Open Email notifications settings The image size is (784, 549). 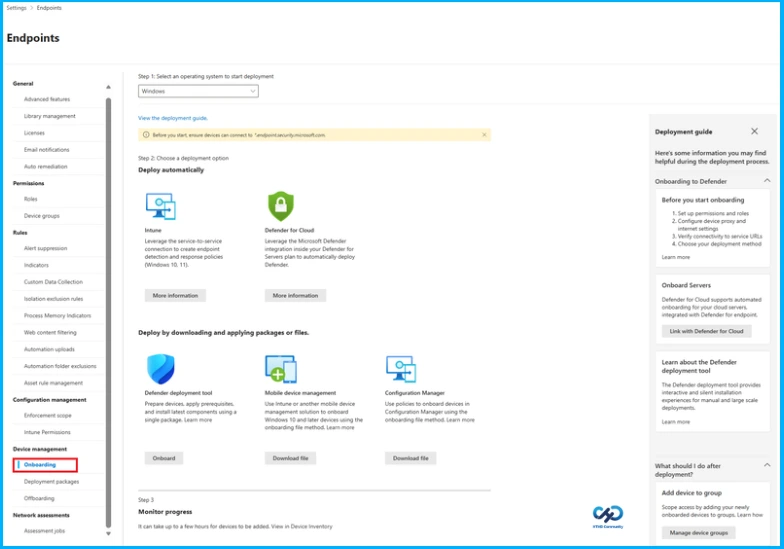(x=46, y=150)
